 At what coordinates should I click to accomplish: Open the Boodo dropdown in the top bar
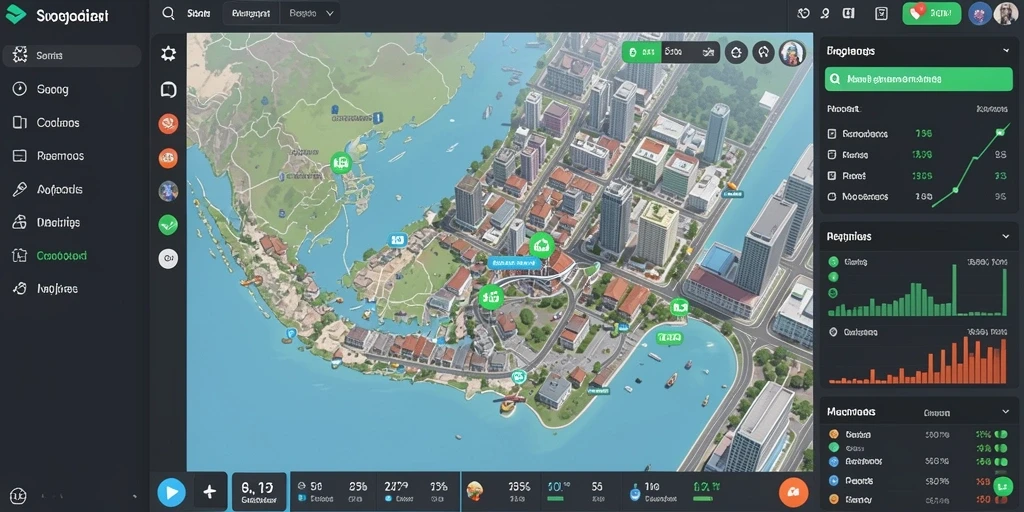[311, 13]
